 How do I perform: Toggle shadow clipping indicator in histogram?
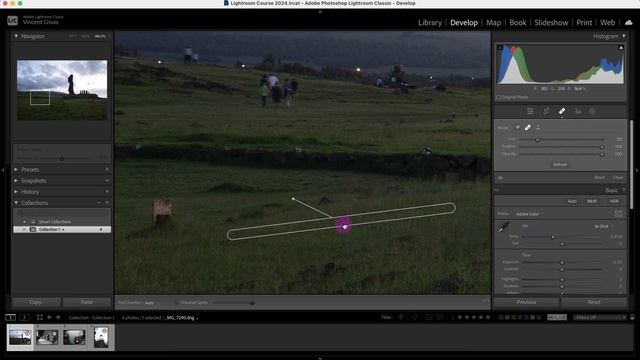click(x=500, y=48)
